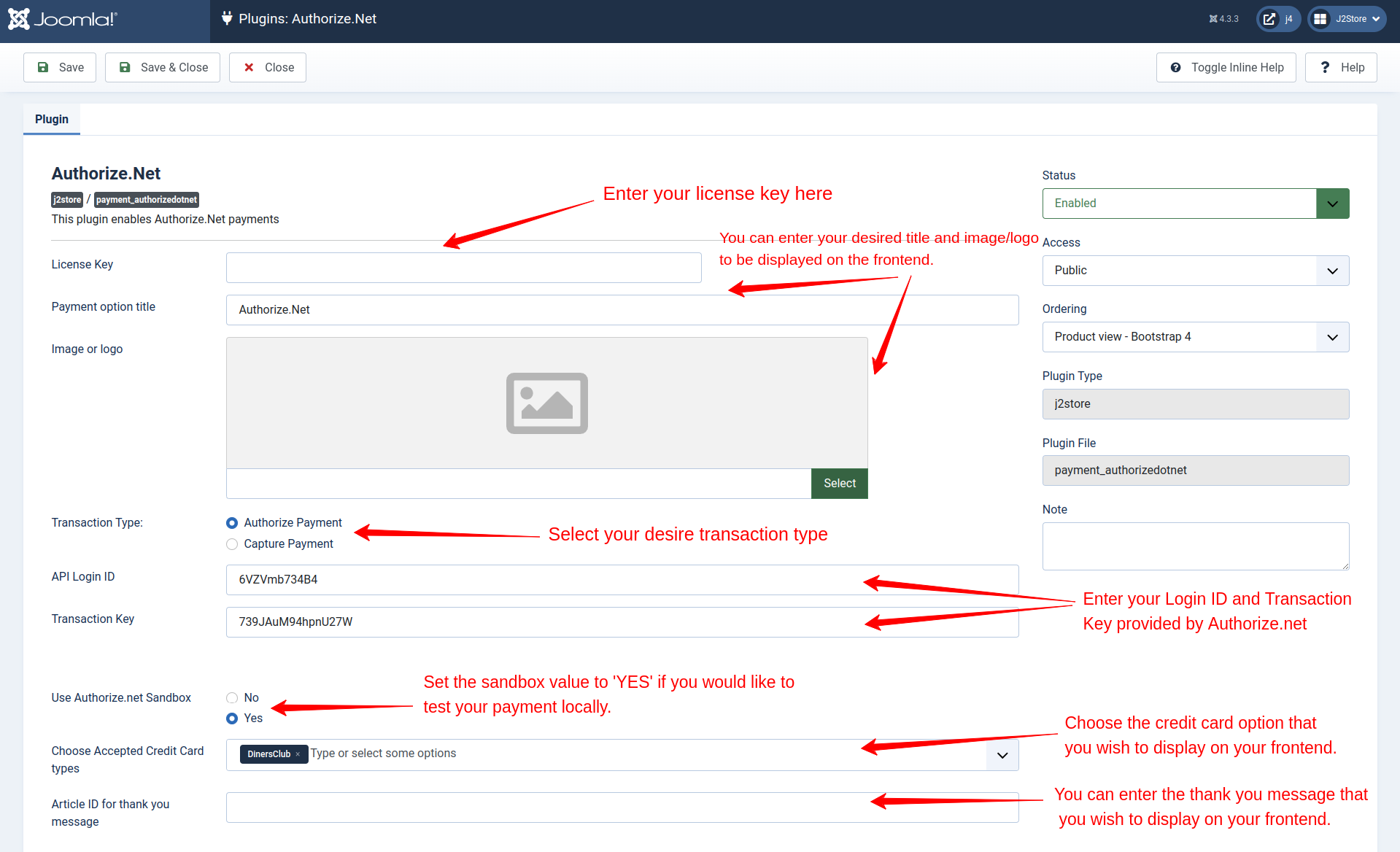
Task: Open the Status dropdown showing Enabled
Action: click(1196, 204)
